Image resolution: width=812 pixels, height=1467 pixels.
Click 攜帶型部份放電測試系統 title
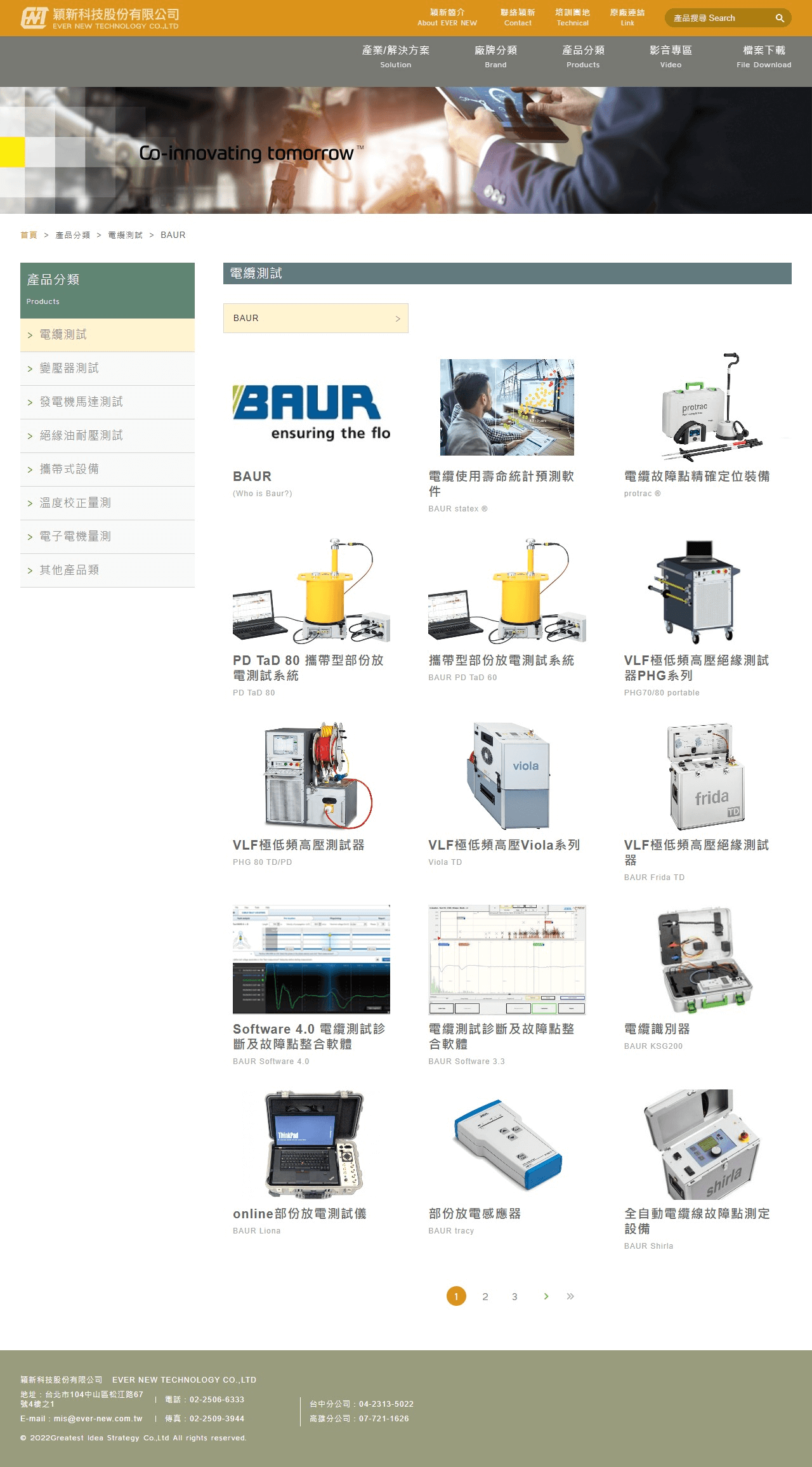click(501, 660)
